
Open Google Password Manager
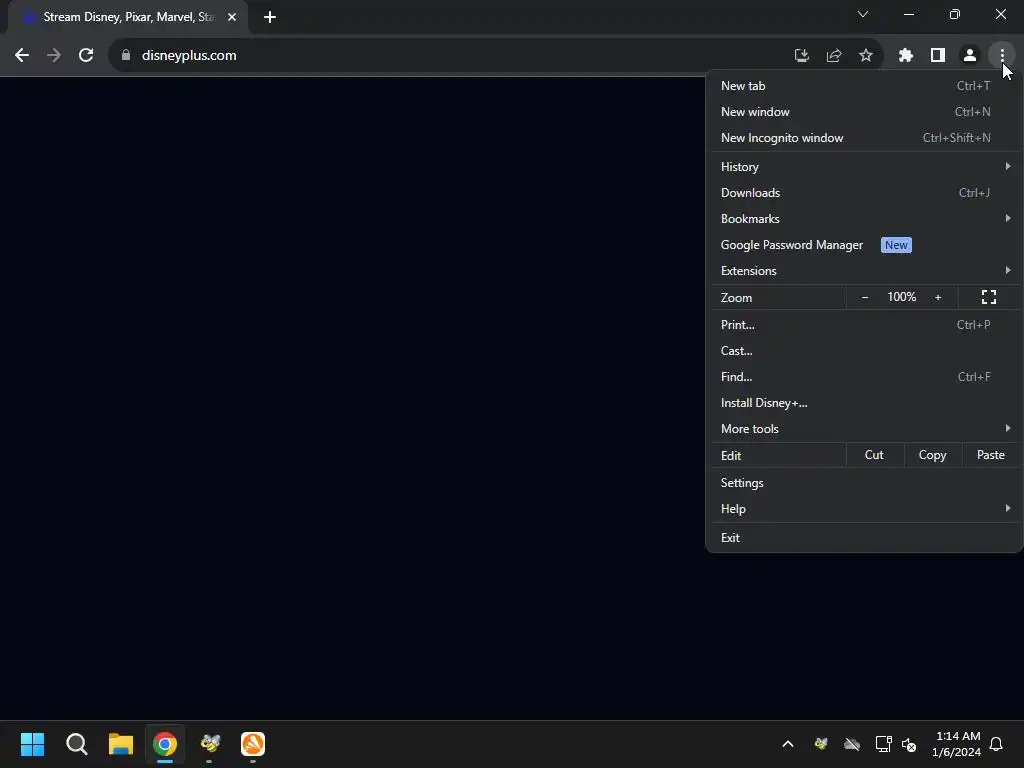(865, 245)
